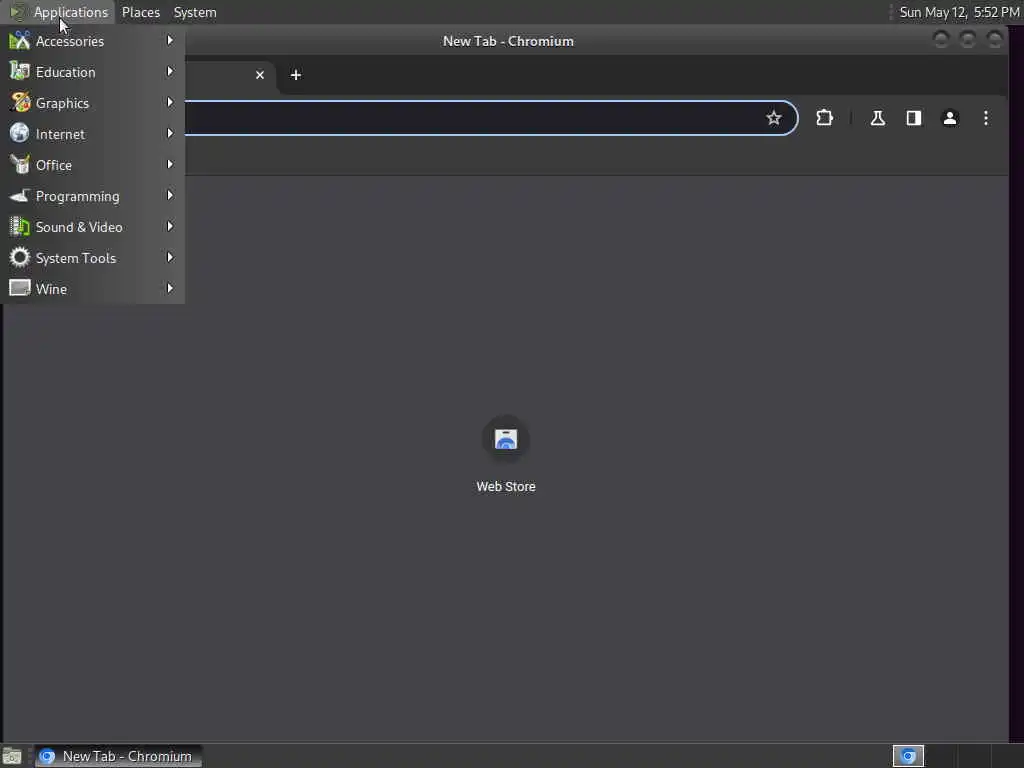This screenshot has height=768, width=1024.
Task: Open the Chromium Extensions puzzle icon
Action: click(825, 118)
